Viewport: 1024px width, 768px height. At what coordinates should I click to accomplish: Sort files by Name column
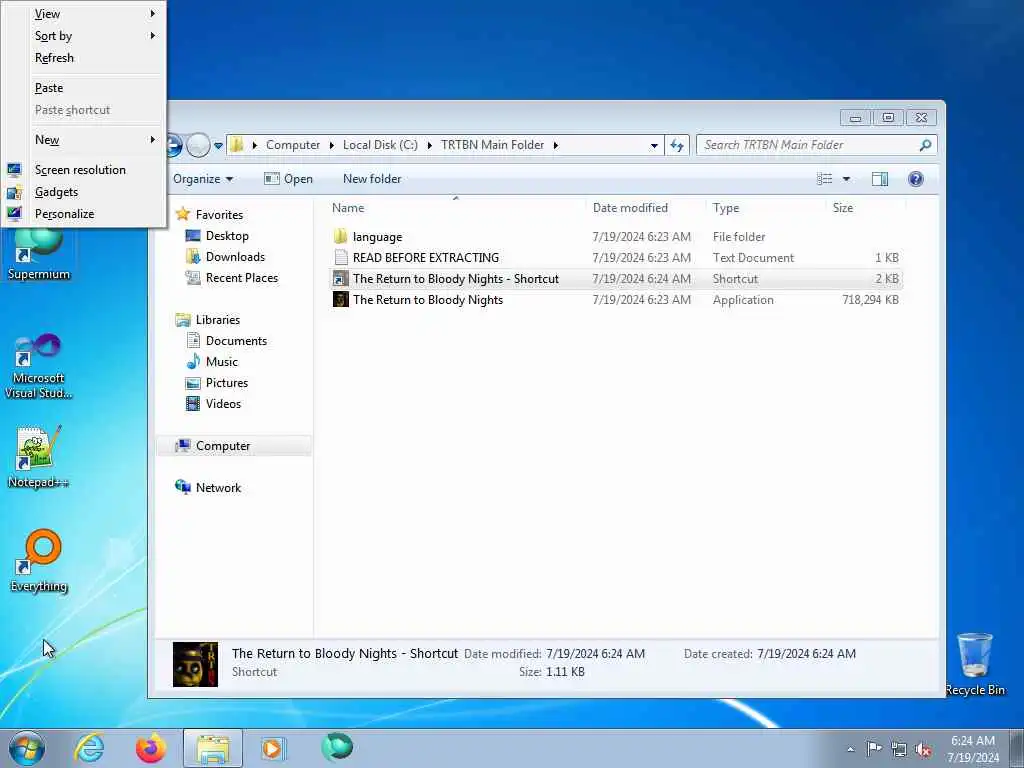(456, 208)
